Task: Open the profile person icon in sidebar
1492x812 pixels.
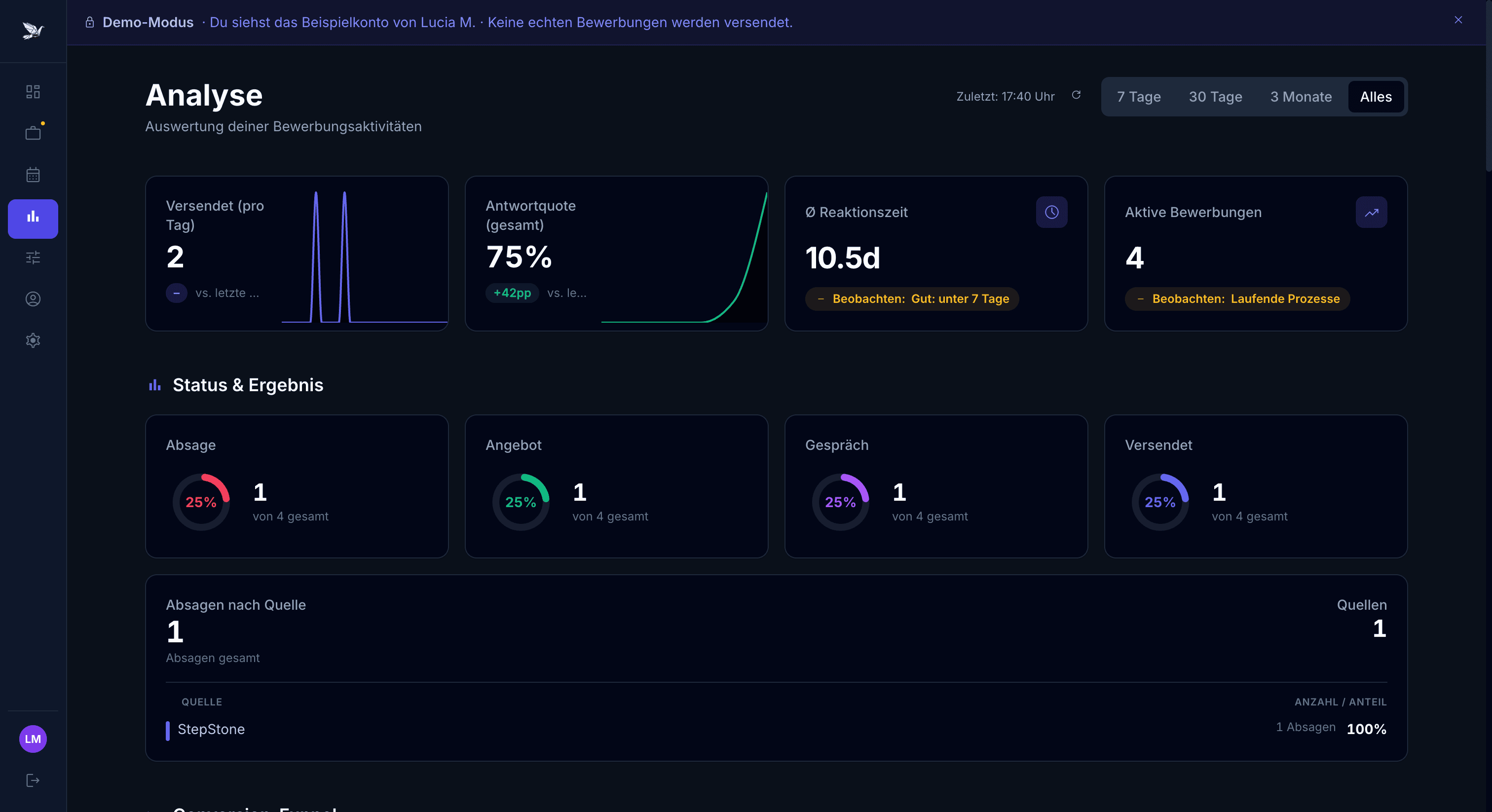Action: tap(33, 299)
